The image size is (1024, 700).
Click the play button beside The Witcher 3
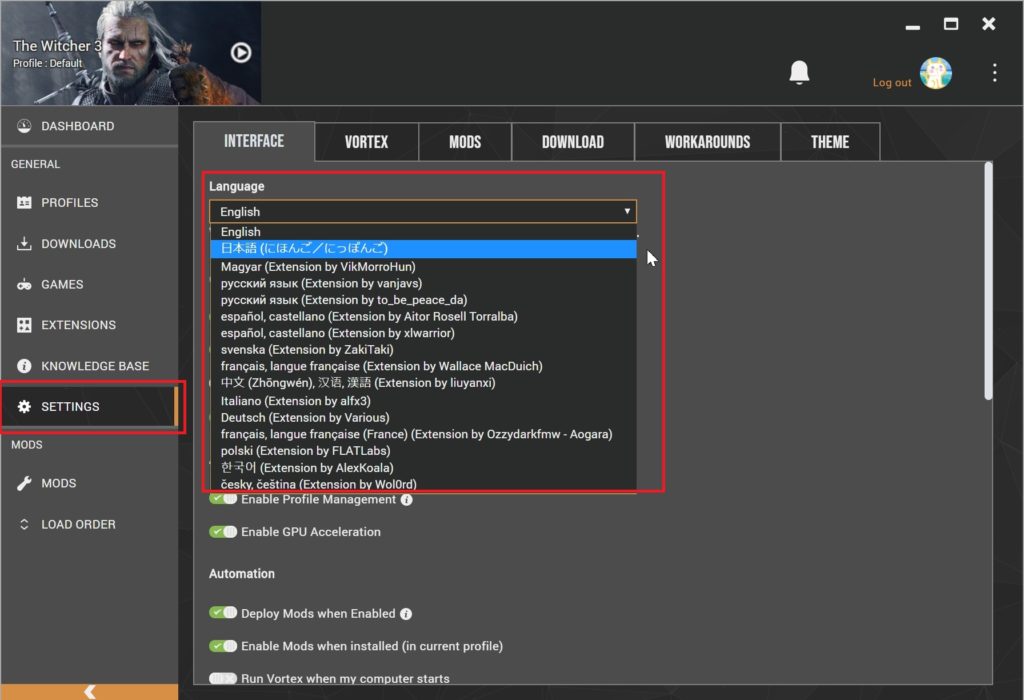tap(240, 53)
